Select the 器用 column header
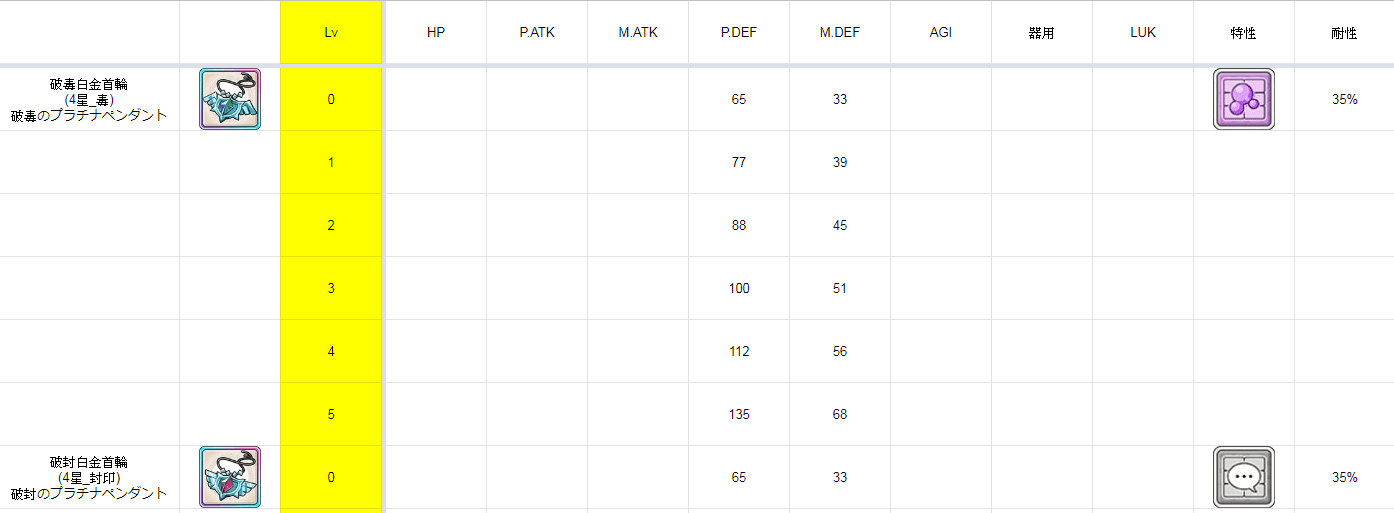1394x513 pixels. pyautogui.click(x=1042, y=32)
